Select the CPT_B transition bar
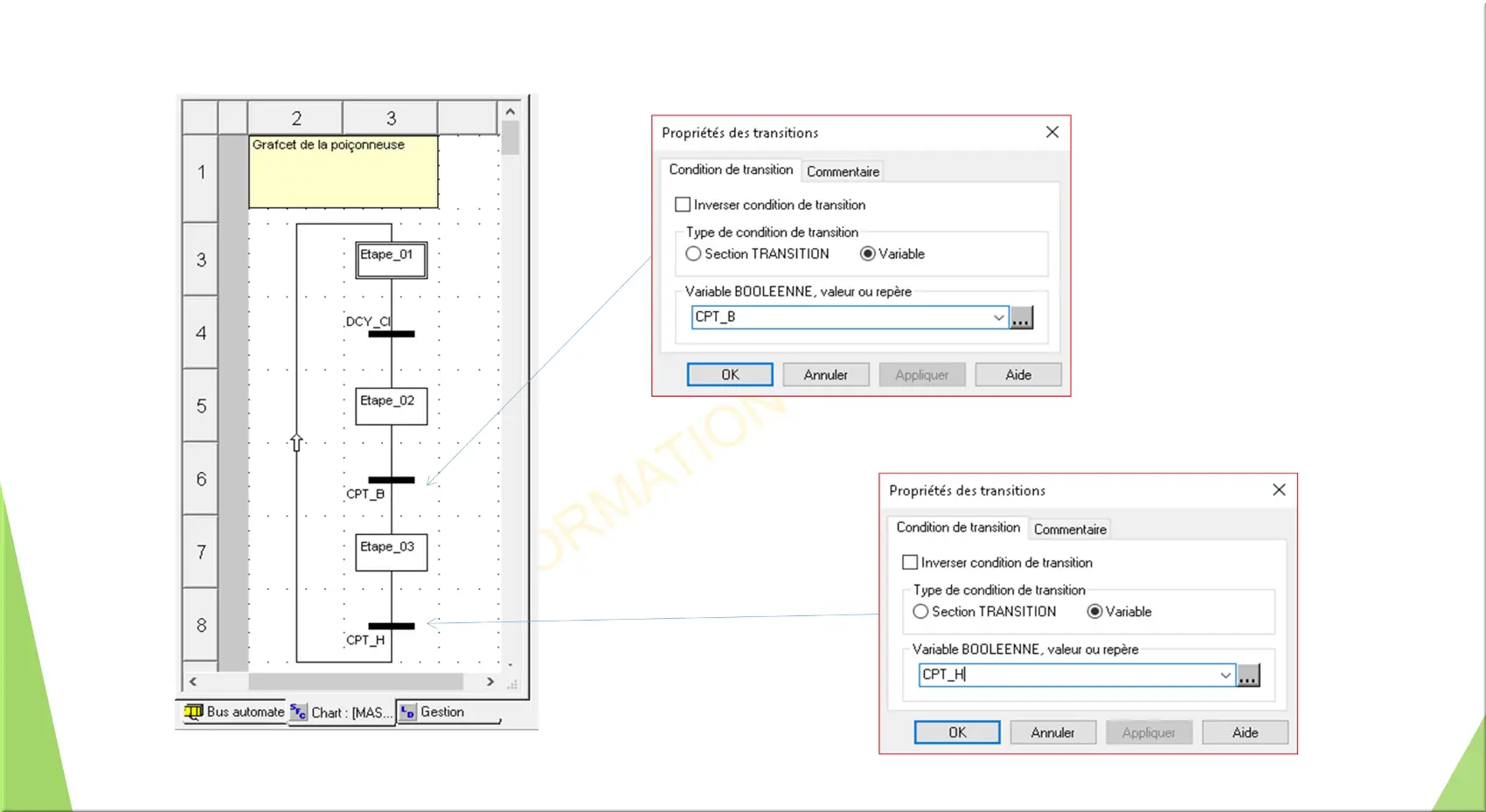This screenshot has width=1486, height=812. point(392,480)
